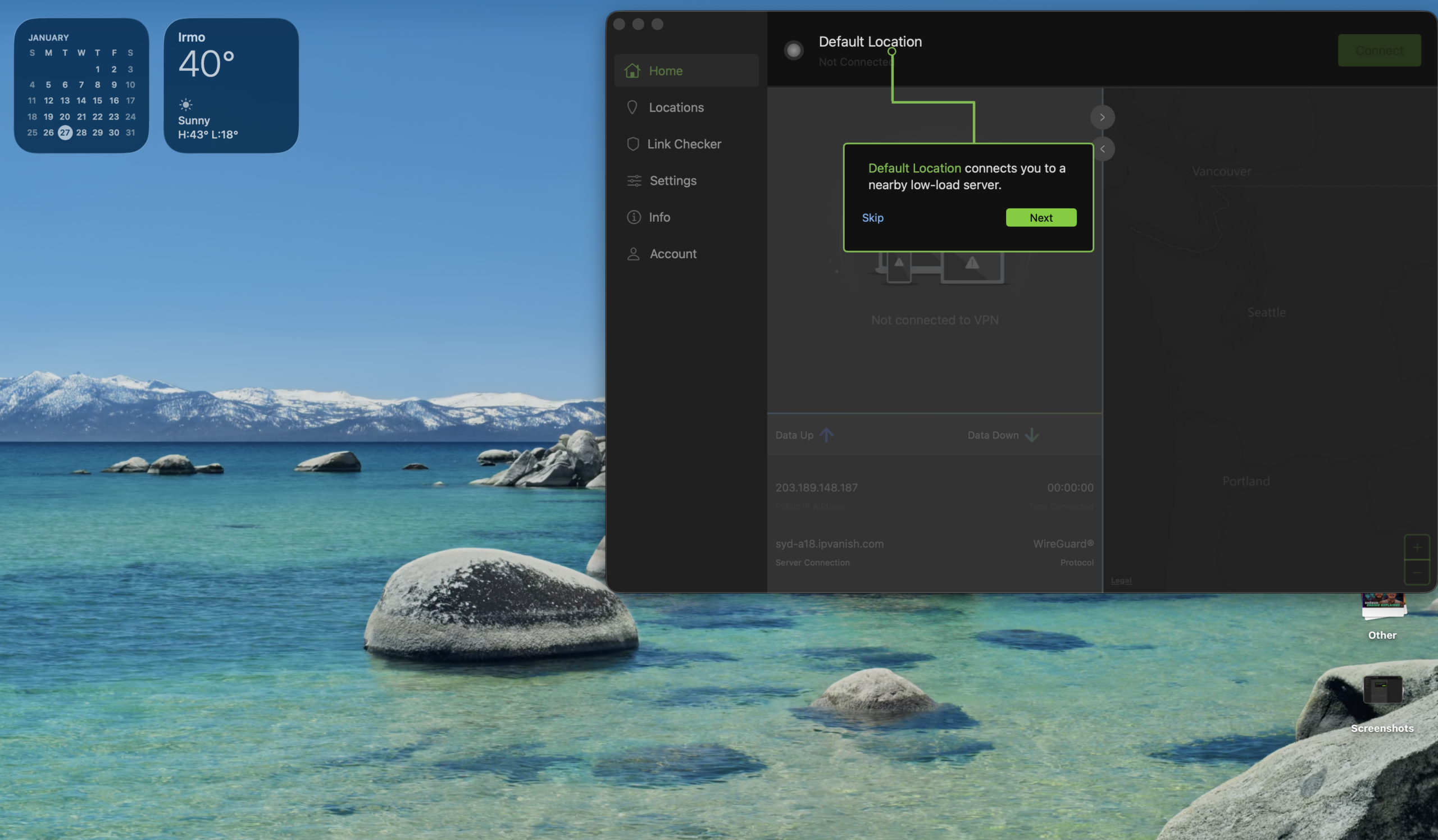
Task: Click Portland on the map
Action: click(x=1246, y=481)
